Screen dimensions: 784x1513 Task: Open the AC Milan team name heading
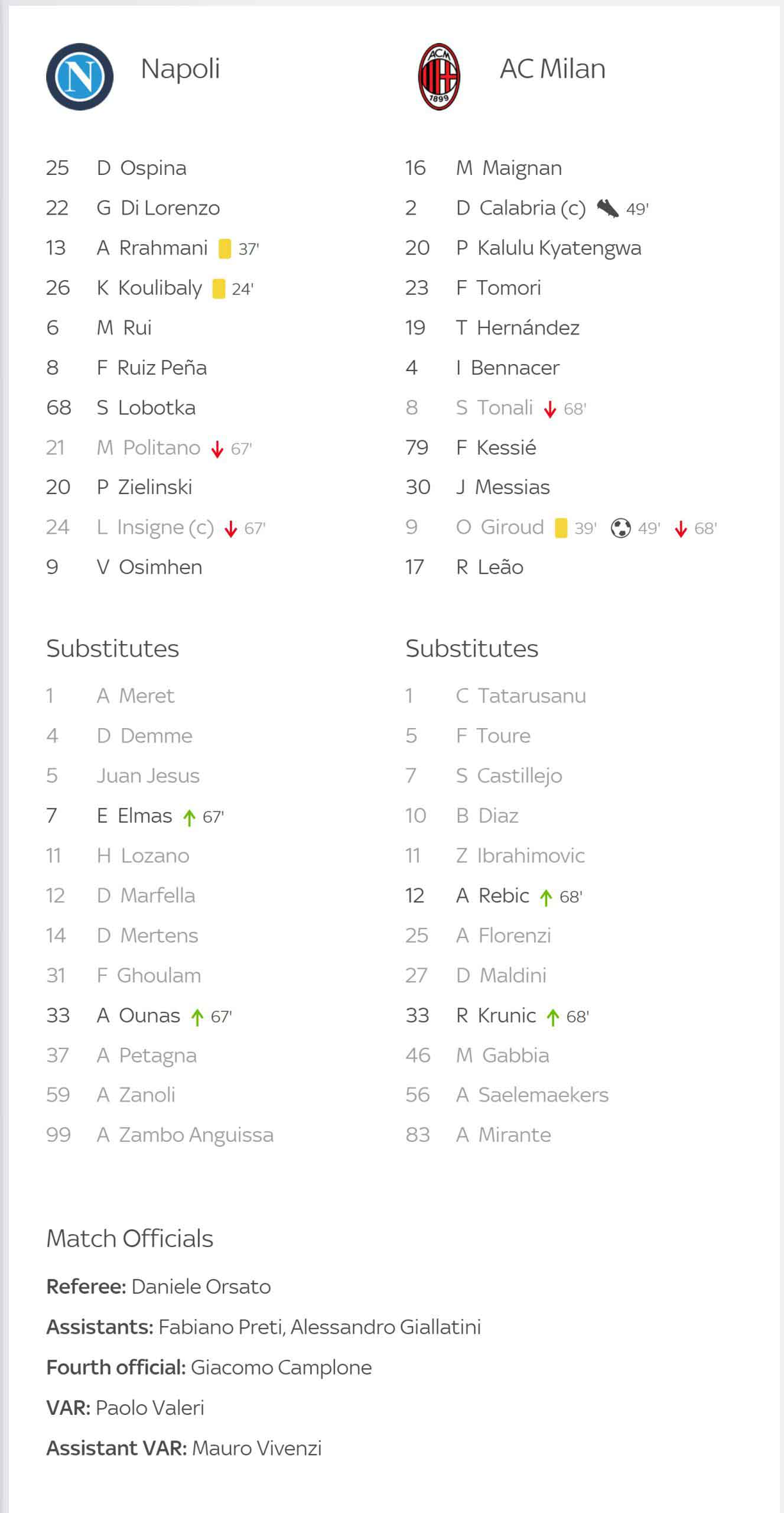click(x=552, y=69)
